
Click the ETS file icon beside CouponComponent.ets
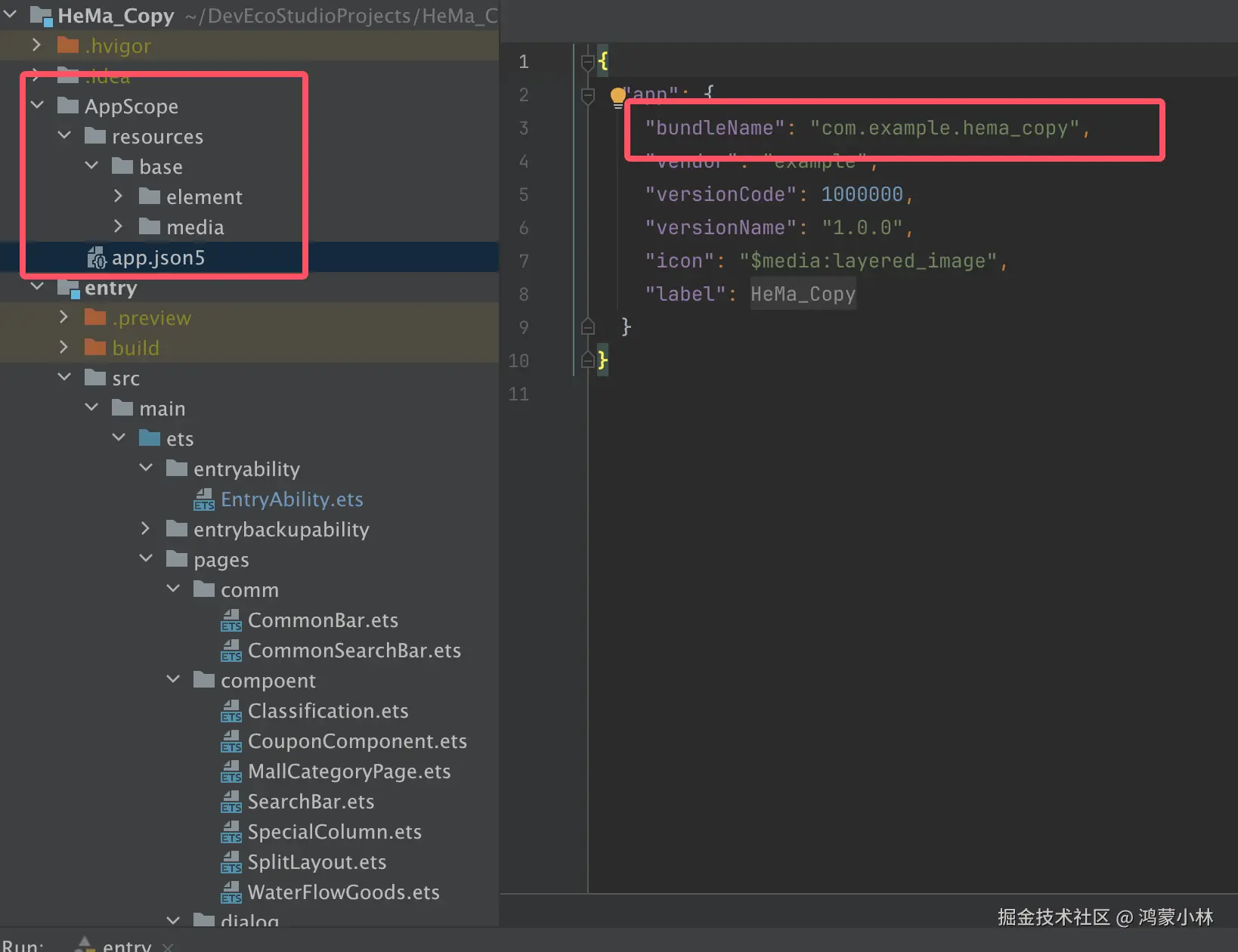coord(231,741)
